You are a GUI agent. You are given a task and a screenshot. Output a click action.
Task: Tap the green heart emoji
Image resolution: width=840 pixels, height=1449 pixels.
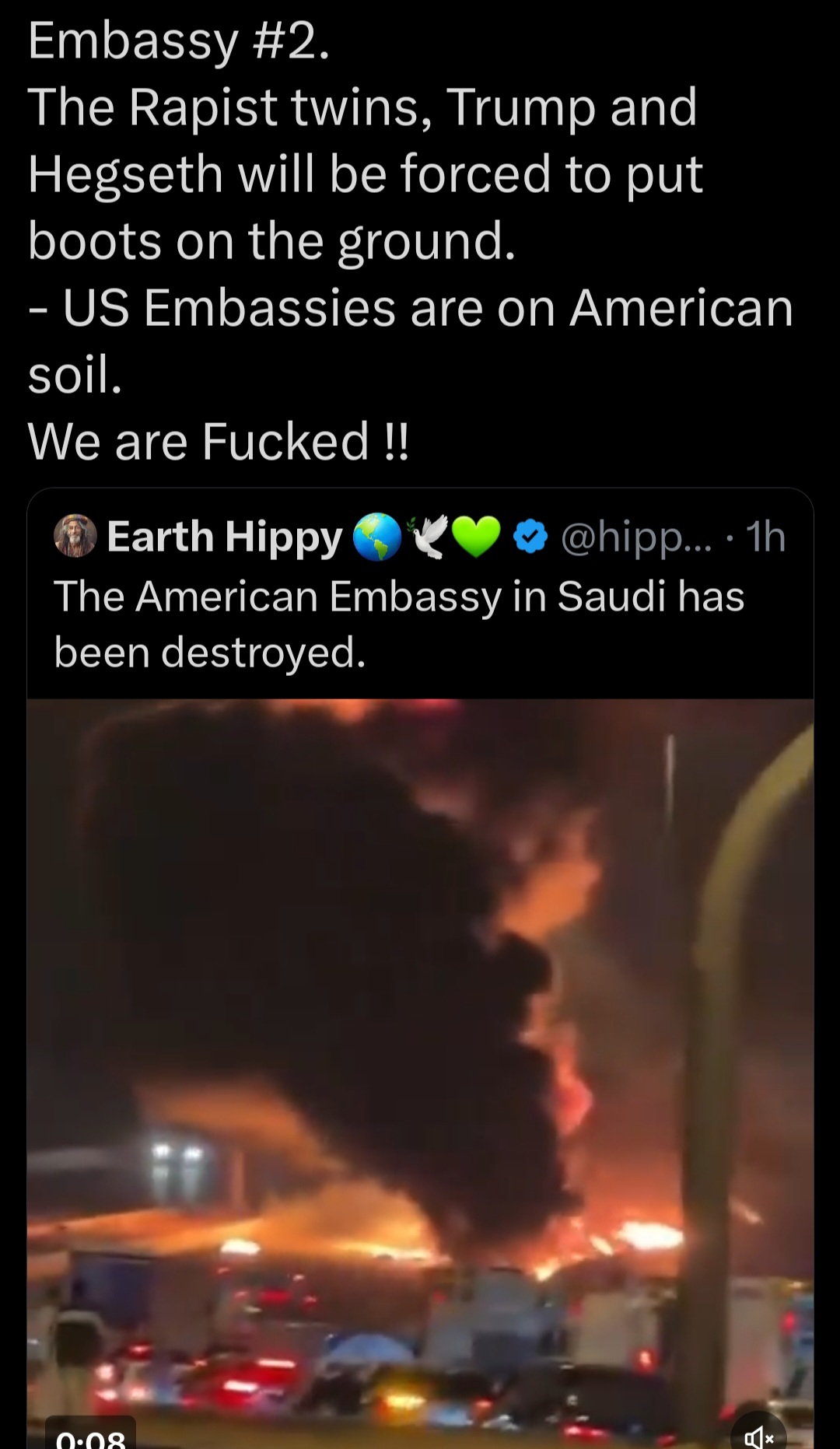click(476, 537)
